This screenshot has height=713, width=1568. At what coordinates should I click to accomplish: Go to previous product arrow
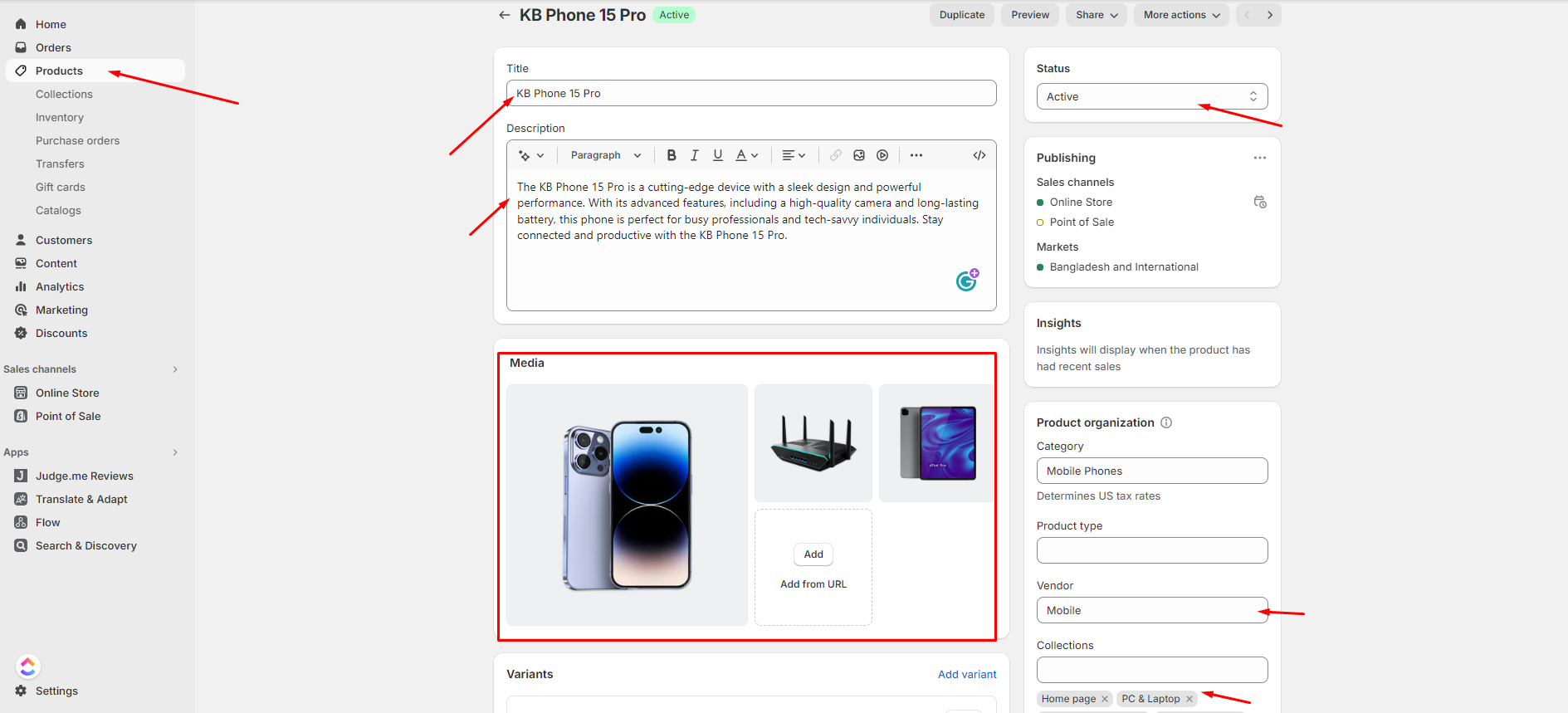click(1247, 15)
